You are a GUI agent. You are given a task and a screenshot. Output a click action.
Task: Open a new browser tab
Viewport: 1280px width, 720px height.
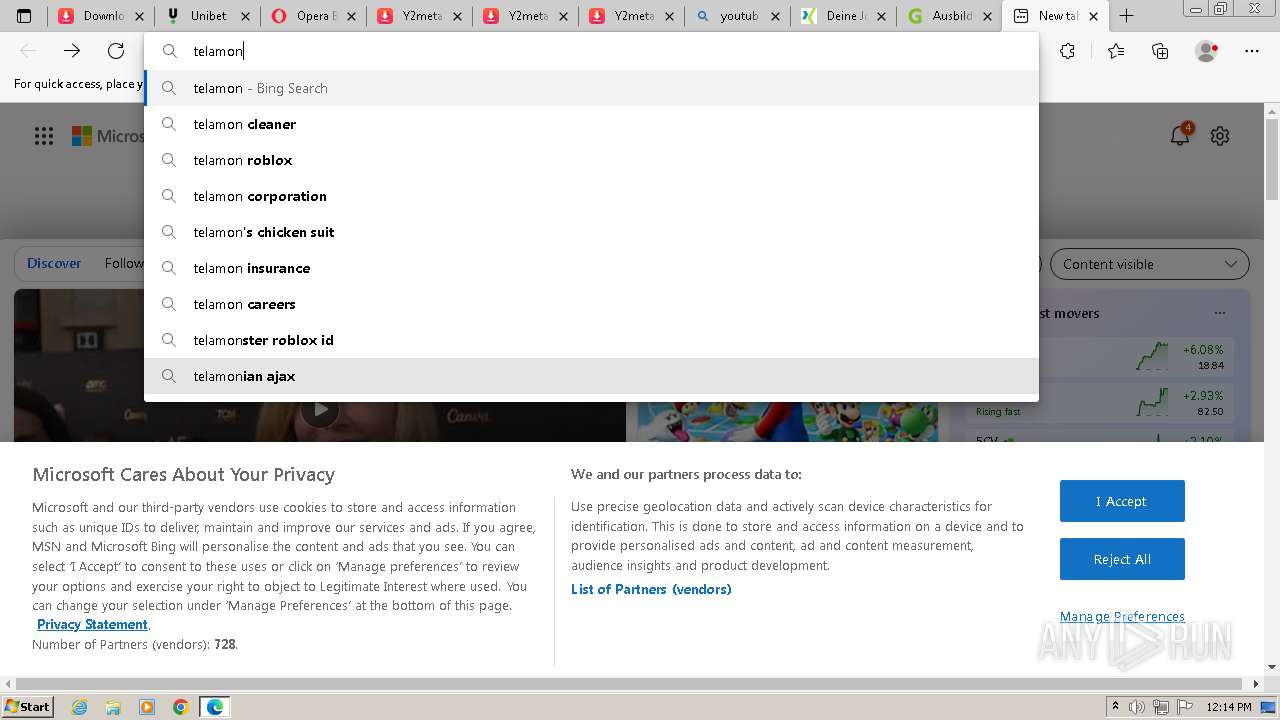click(x=1126, y=16)
